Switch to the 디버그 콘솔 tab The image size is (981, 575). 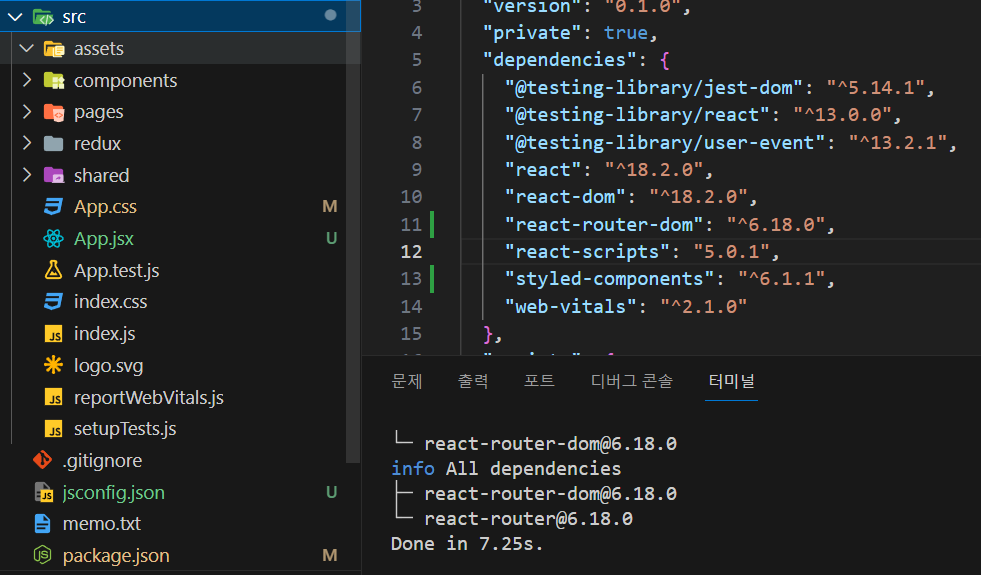(632, 380)
